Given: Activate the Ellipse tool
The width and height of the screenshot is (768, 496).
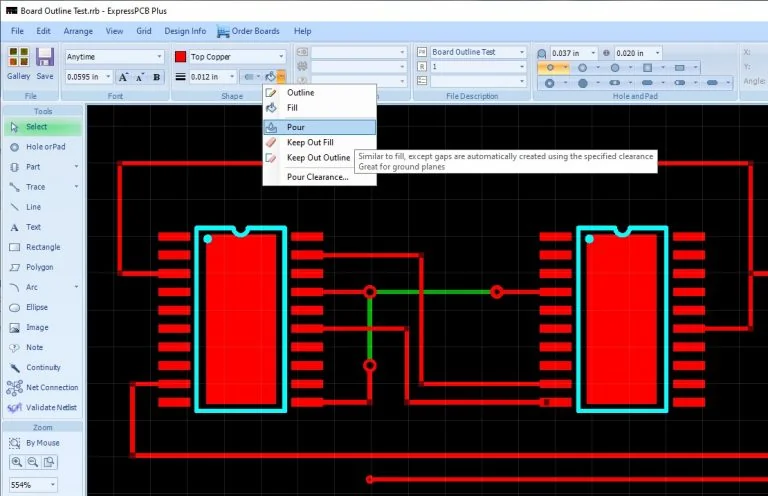Looking at the screenshot, I should click(x=43, y=307).
